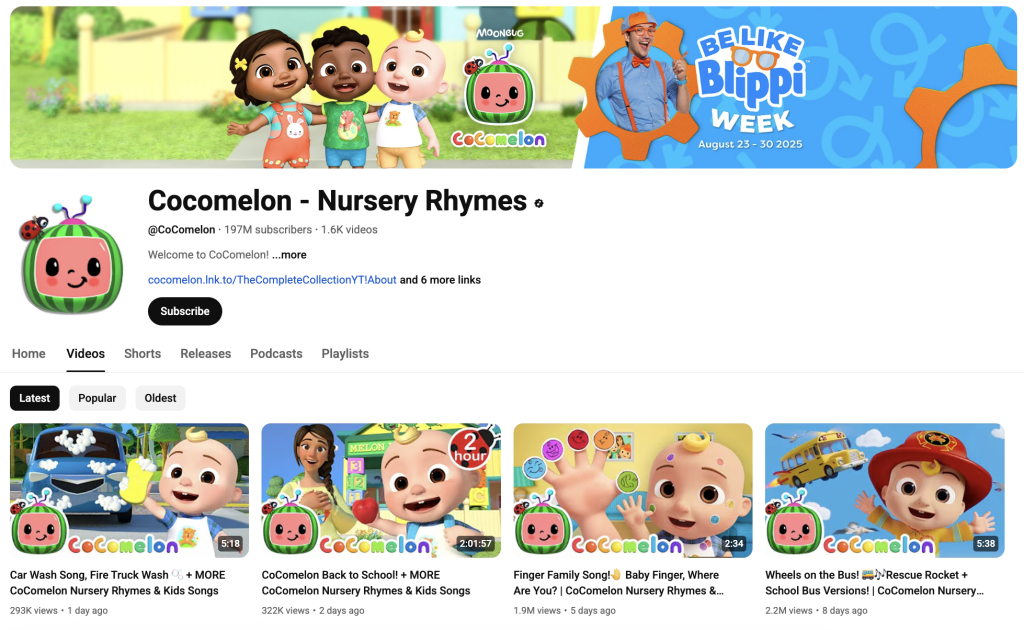Screen dimensions: 1024x630
Task: Open the Car Wash Song video thumbnail
Action: click(x=129, y=490)
